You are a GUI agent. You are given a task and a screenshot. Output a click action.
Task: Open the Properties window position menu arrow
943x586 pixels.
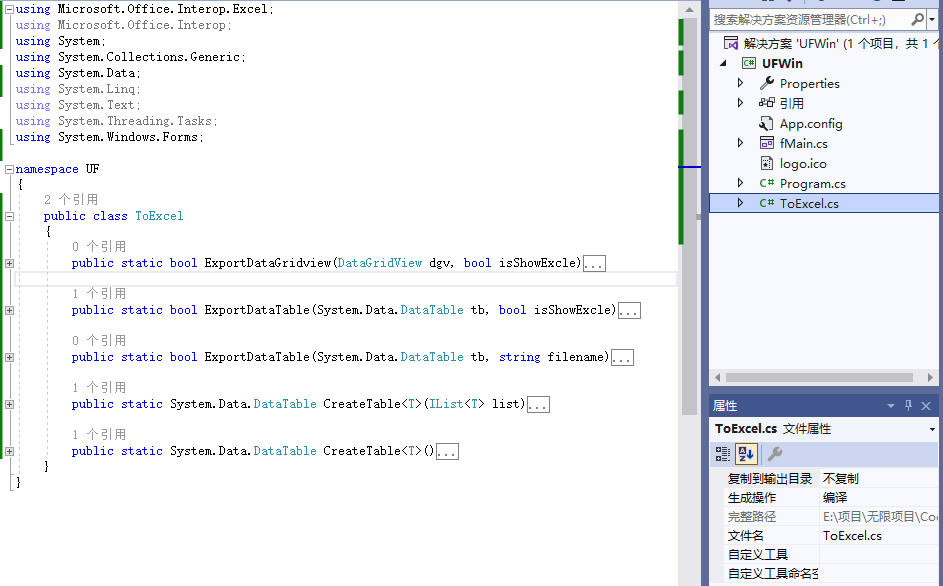[x=891, y=406]
